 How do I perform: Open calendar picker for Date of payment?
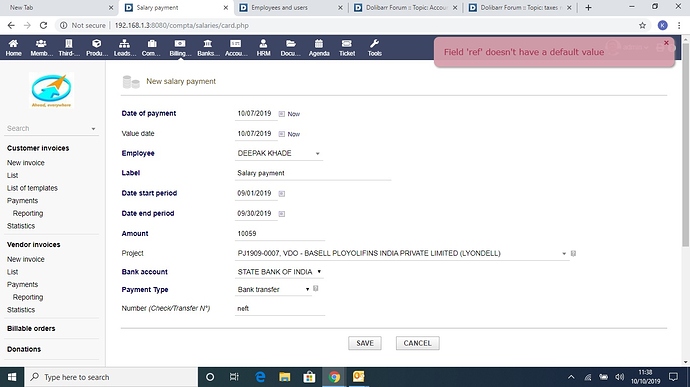282,114
